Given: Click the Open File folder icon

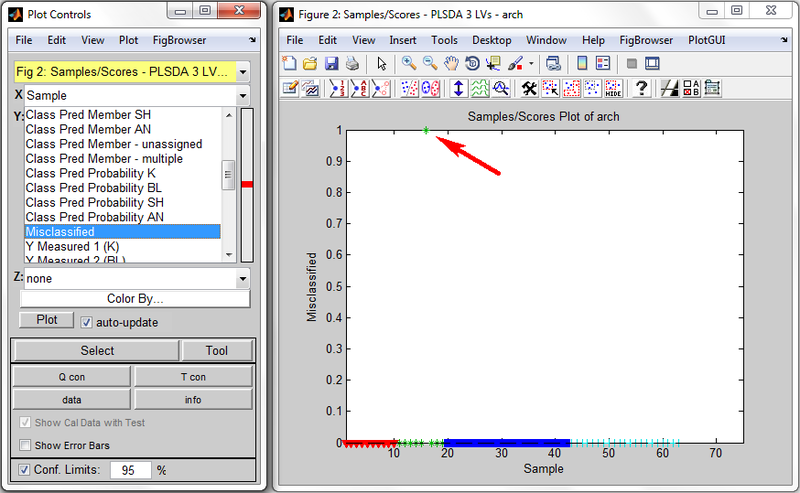Looking at the screenshot, I should point(310,63).
